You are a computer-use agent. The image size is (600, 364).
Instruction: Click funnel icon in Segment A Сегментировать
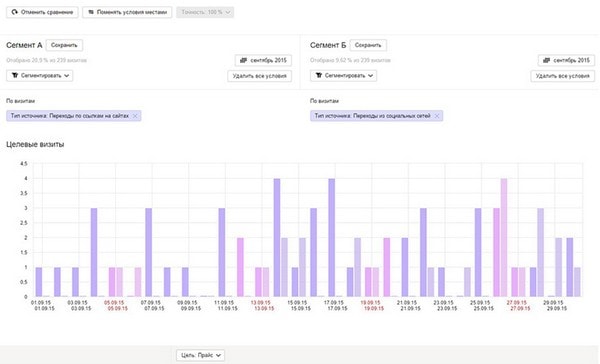[x=15, y=75]
